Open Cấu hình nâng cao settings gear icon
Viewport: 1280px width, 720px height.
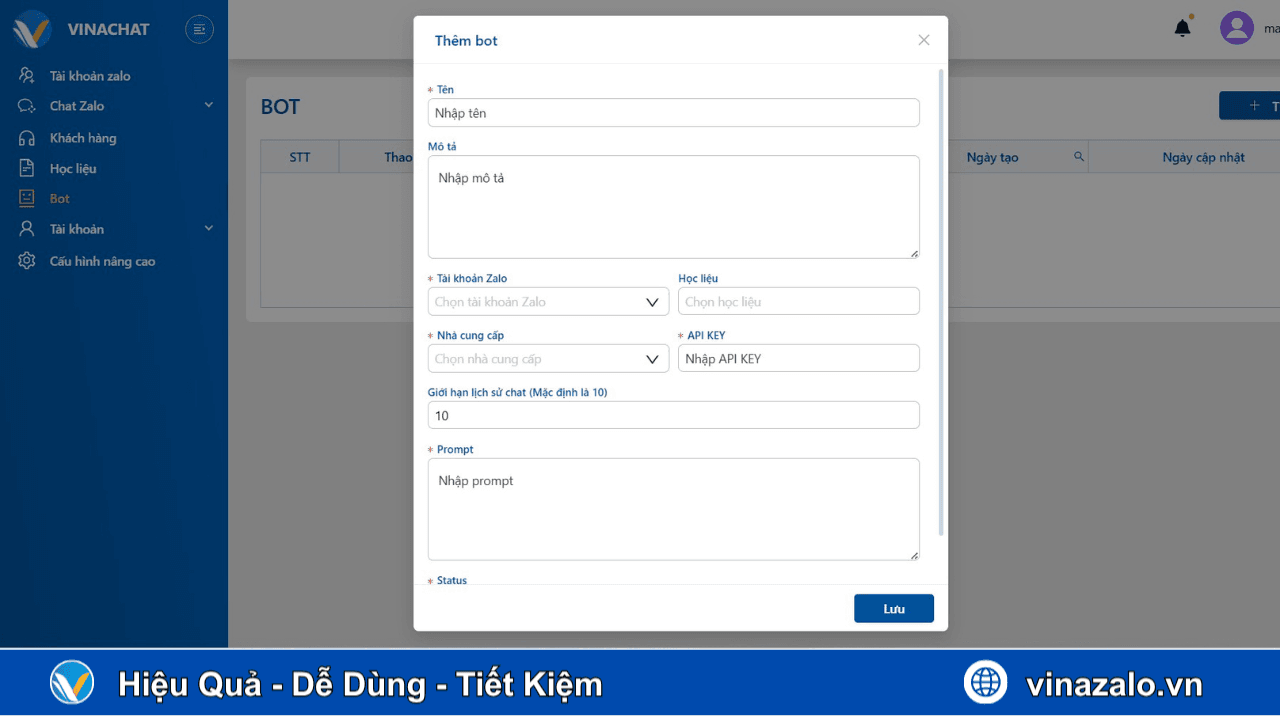[27, 261]
